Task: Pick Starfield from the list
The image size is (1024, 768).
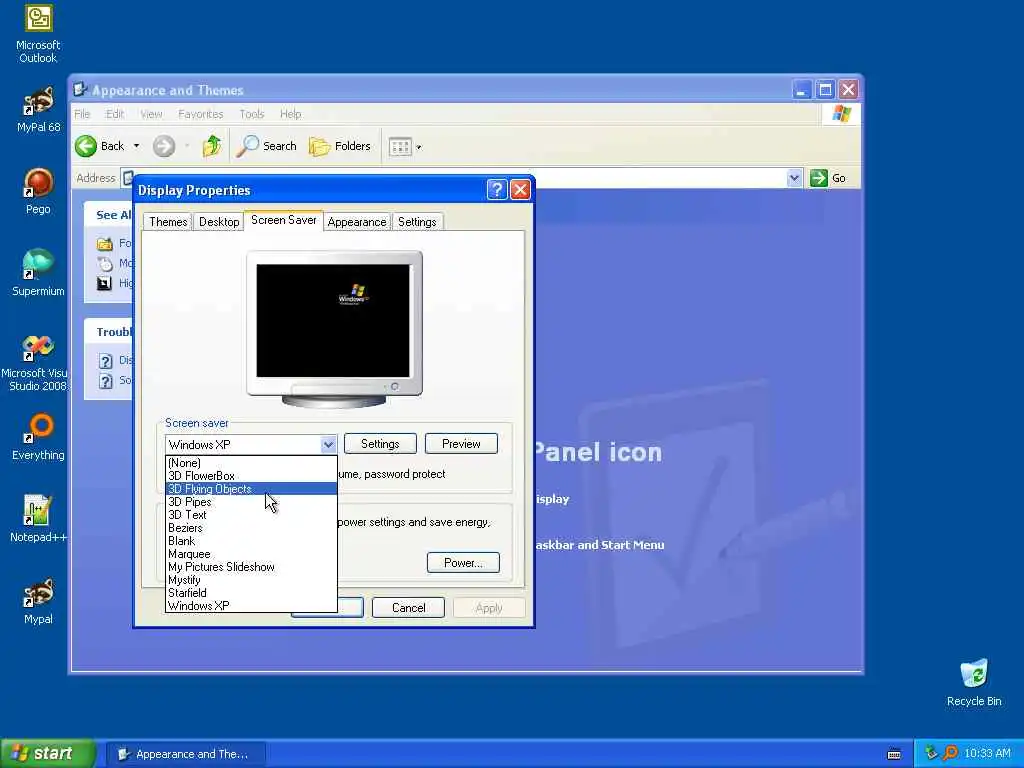Action: click(x=251, y=593)
